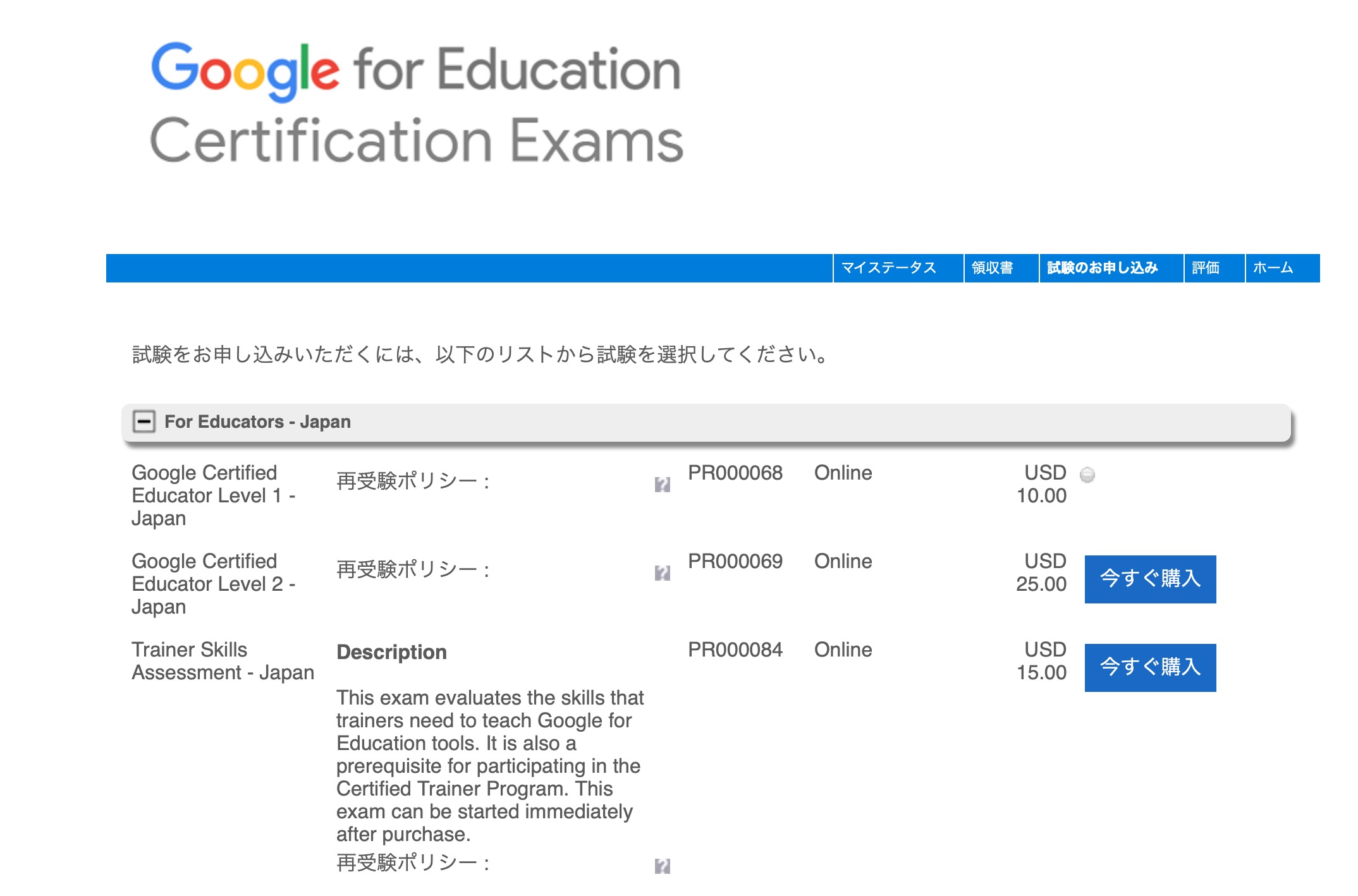Screen dimensions: 1358x896
Task: Click the For Educators - Japan header bar
Action: point(706,422)
